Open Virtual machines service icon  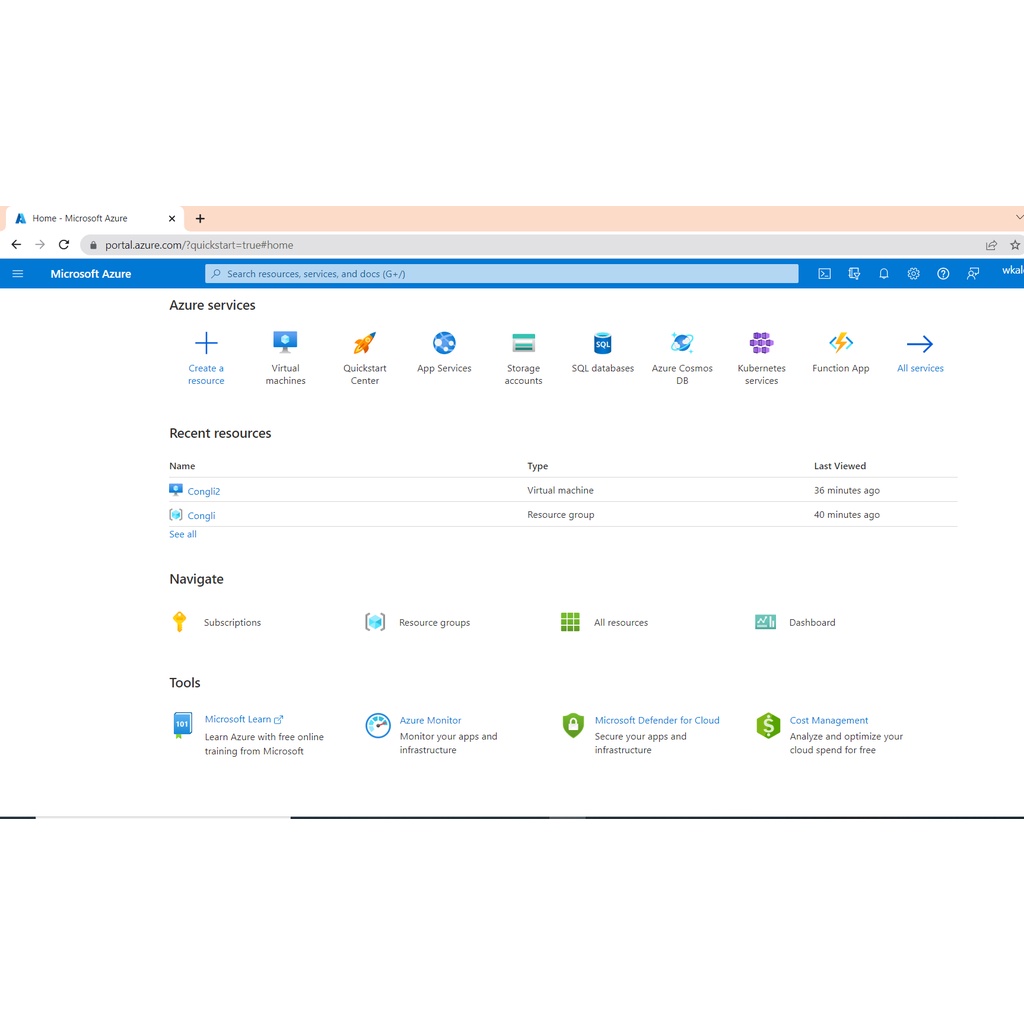(x=285, y=342)
